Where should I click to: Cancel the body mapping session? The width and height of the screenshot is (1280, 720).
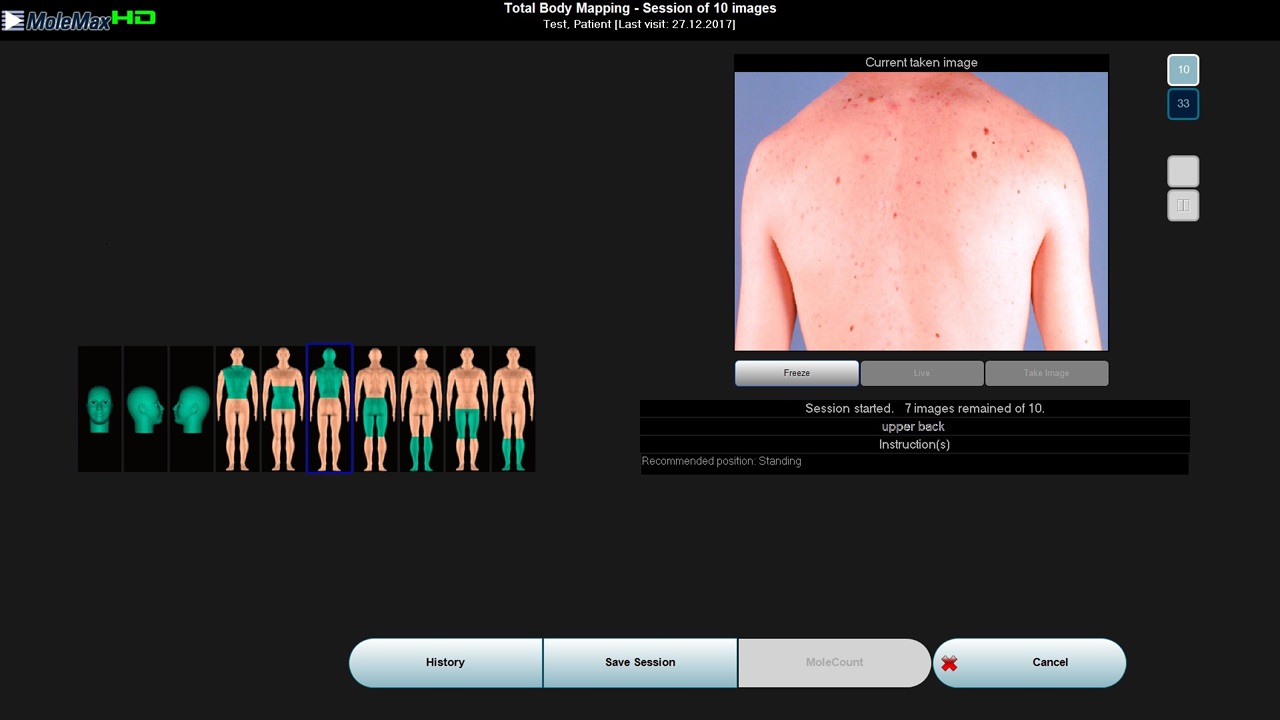click(x=1030, y=662)
